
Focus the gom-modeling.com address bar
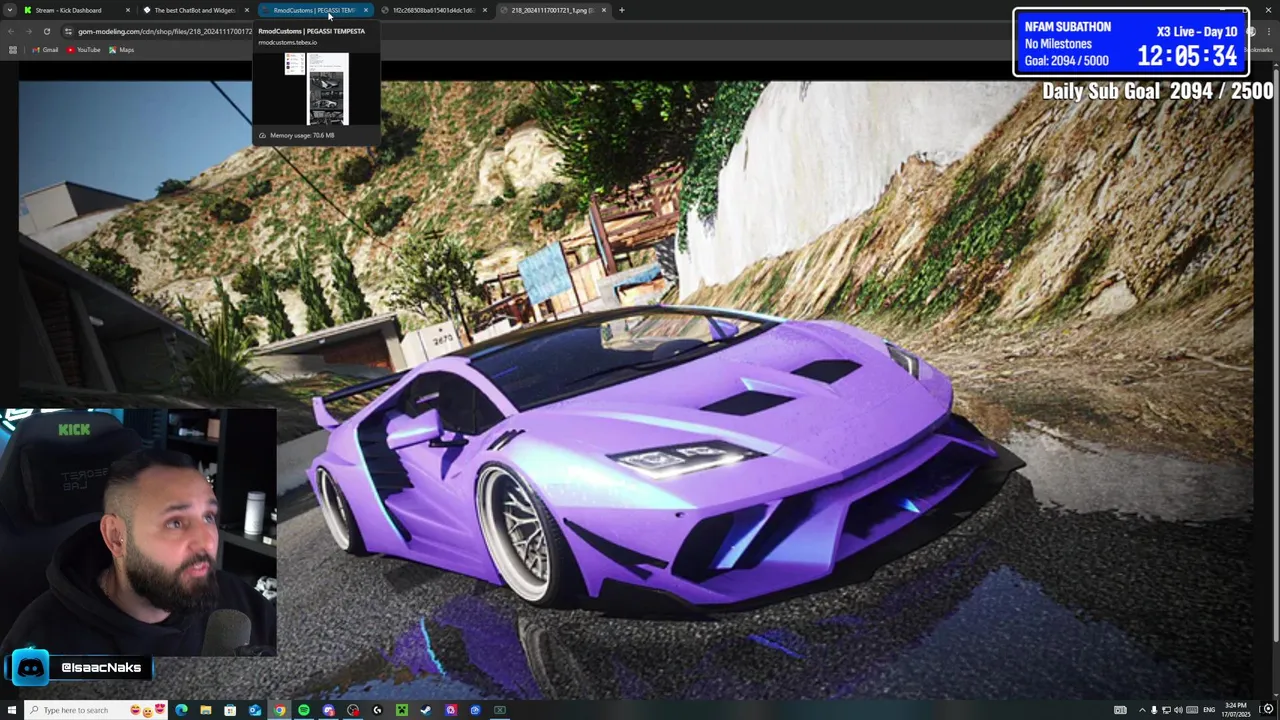click(x=165, y=31)
